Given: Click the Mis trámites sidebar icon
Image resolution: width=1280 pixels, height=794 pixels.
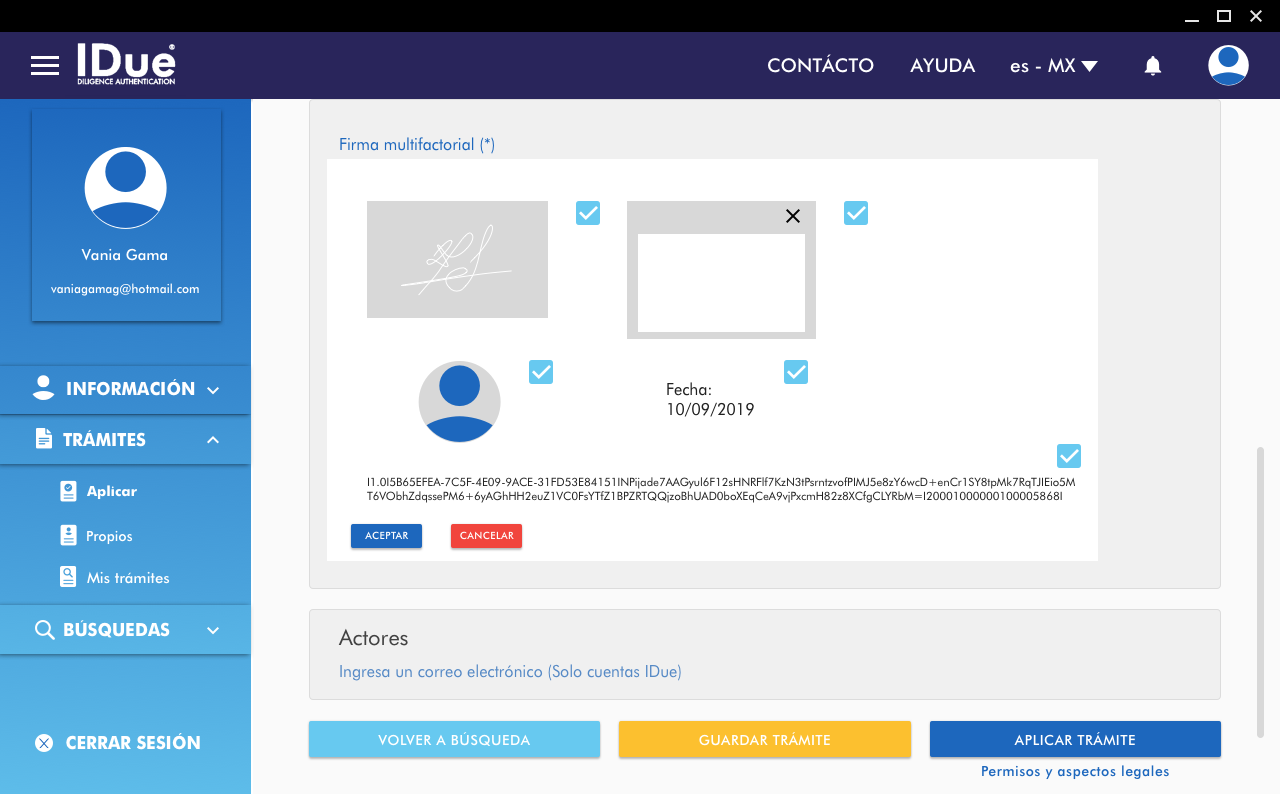Looking at the screenshot, I should 68,578.
